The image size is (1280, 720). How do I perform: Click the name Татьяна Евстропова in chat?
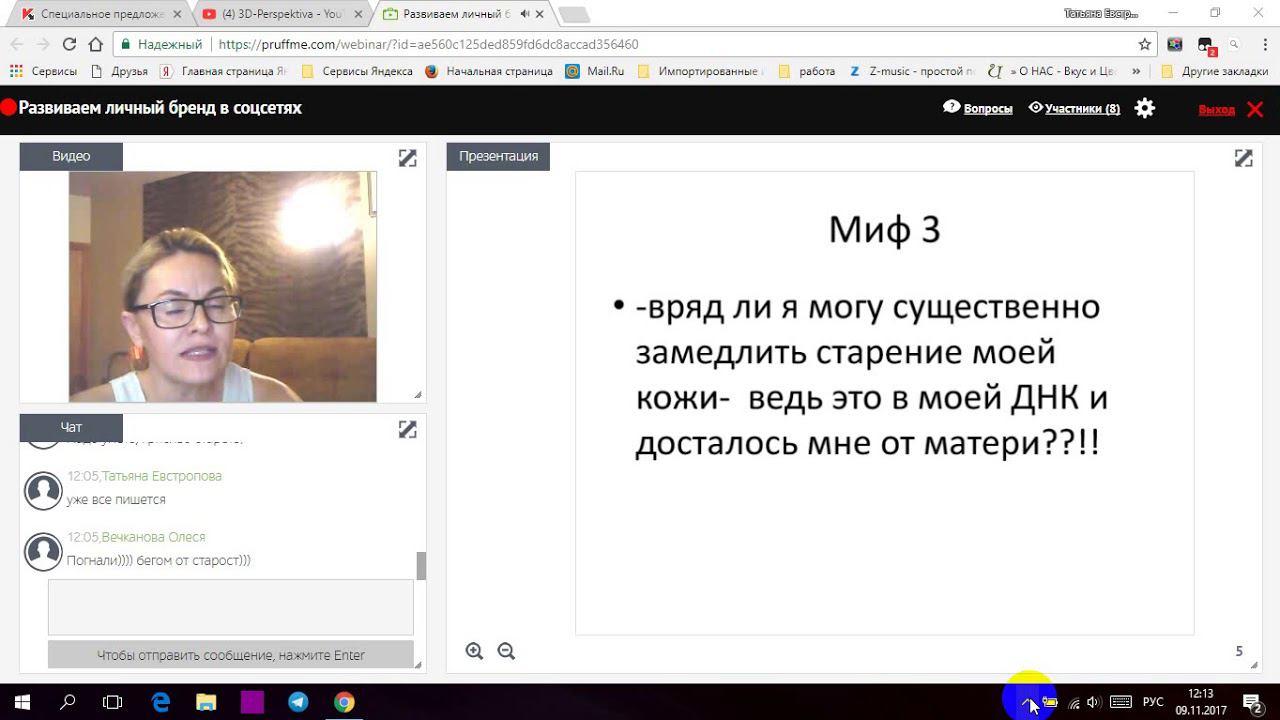(162, 476)
